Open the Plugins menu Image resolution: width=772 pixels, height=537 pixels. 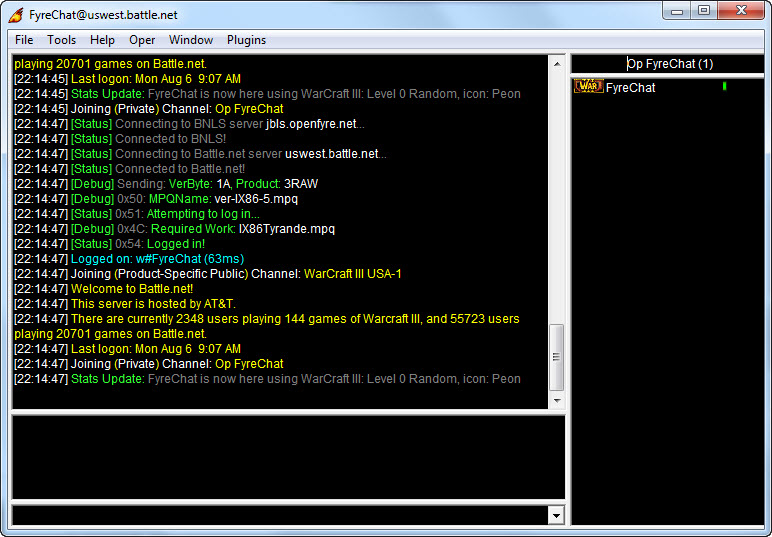(246, 40)
